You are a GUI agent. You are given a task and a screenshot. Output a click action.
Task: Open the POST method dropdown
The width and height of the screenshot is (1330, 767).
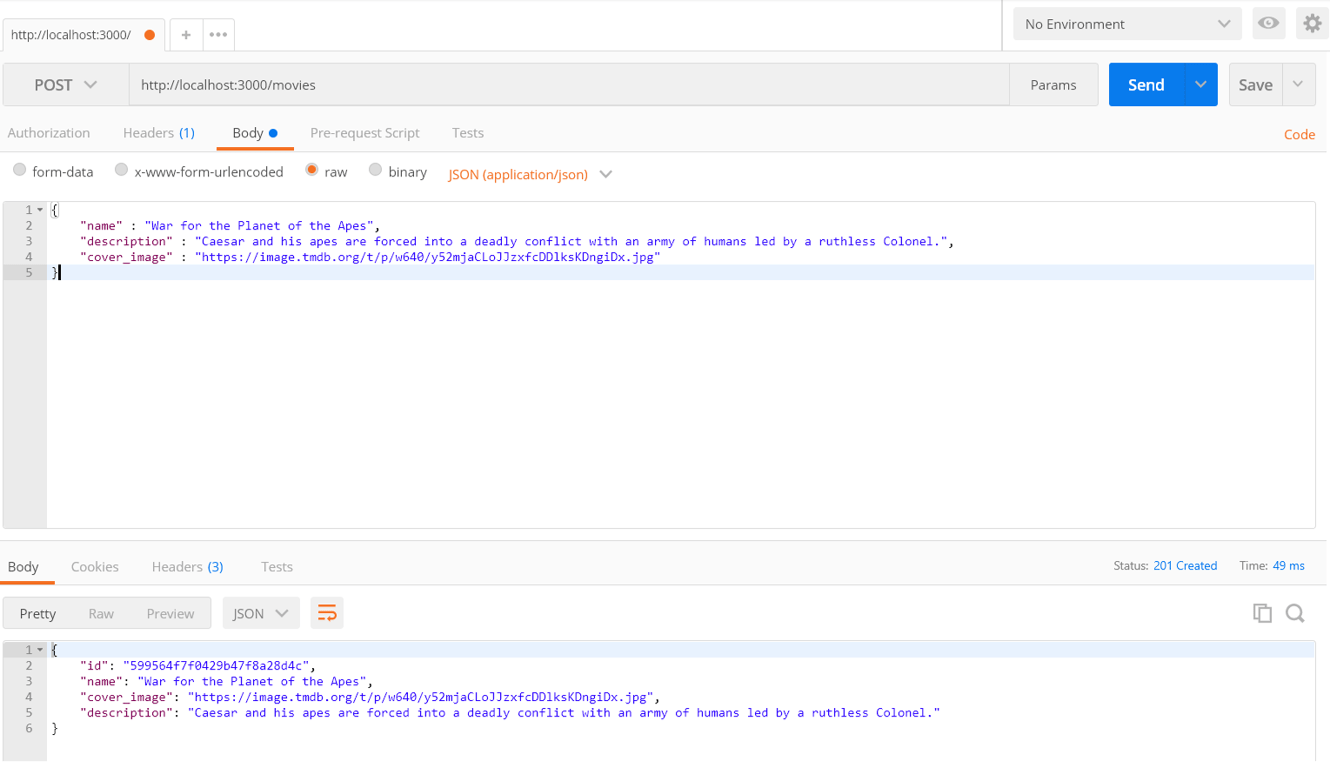66,85
